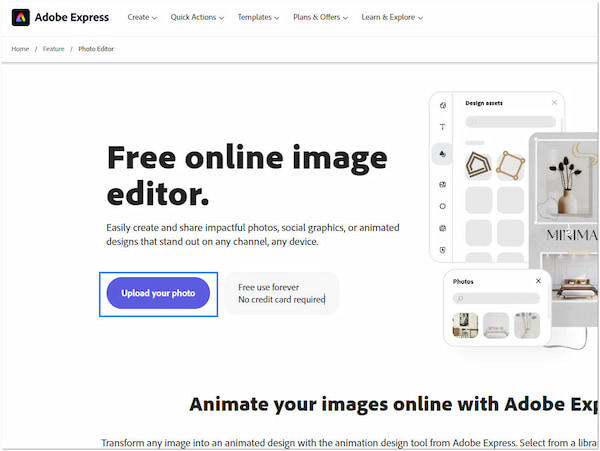The image size is (600, 451).
Task: Select the circle icon in sidebar
Action: tap(443, 206)
